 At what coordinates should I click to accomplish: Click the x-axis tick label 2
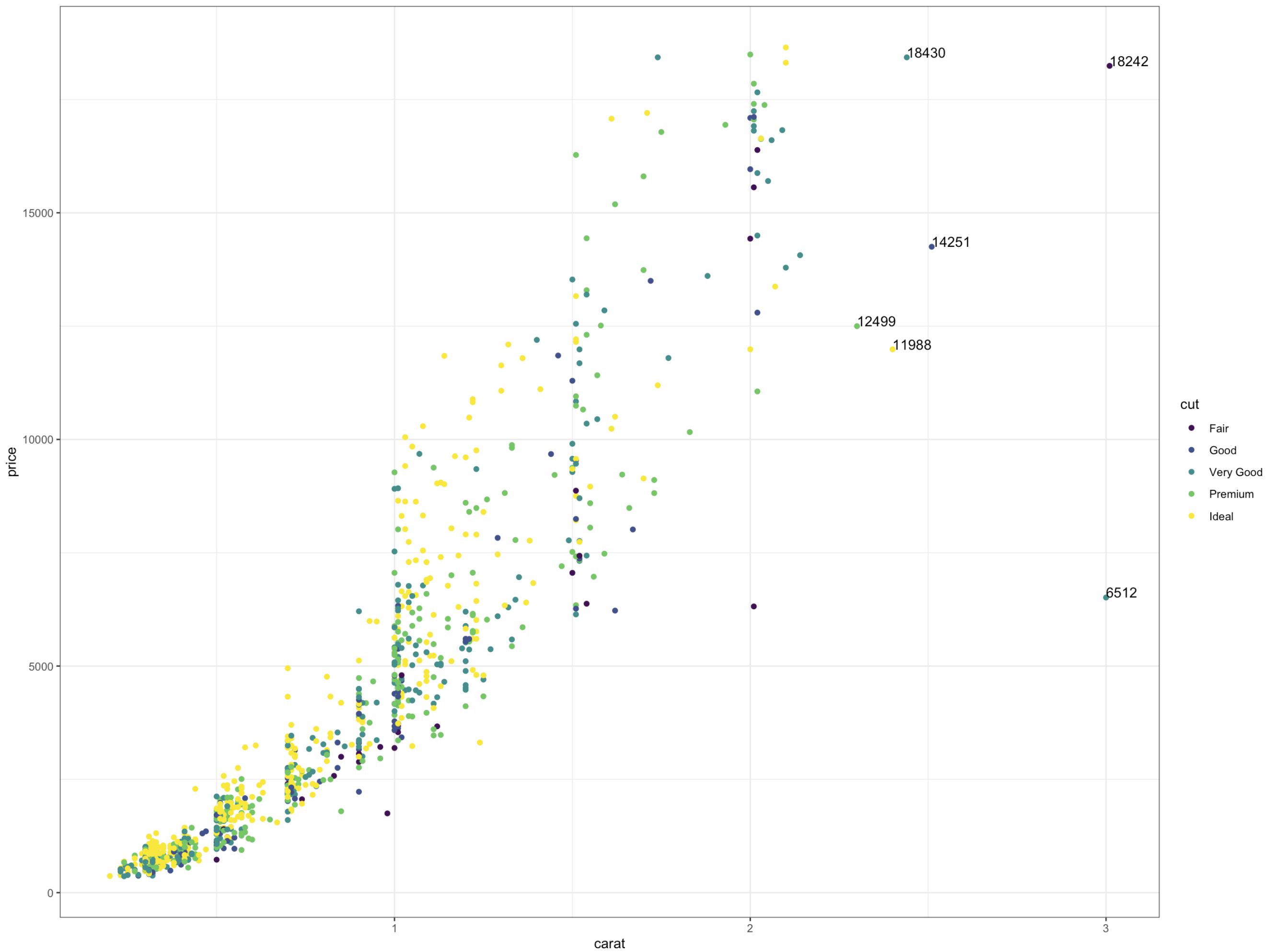750,929
